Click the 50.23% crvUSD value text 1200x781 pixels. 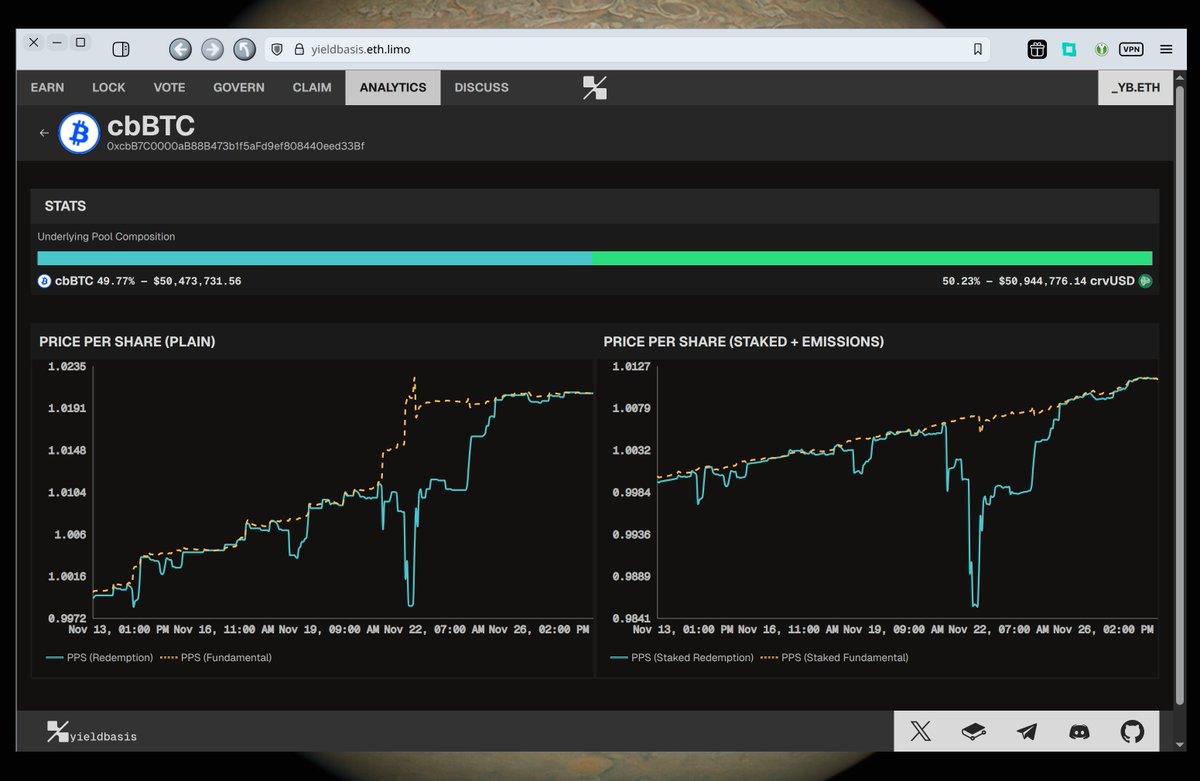click(x=1039, y=281)
